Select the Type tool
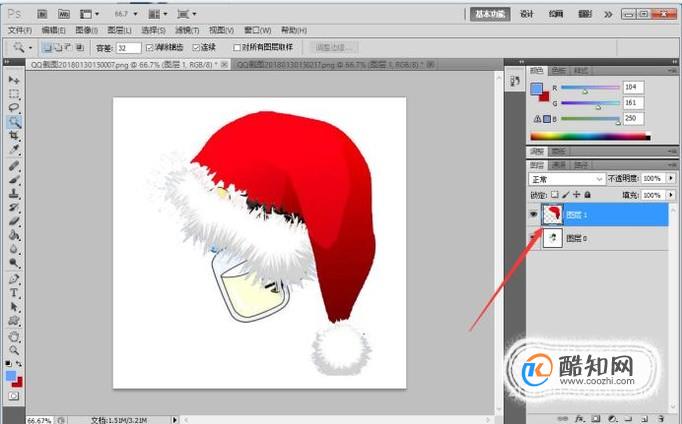 click(14, 293)
